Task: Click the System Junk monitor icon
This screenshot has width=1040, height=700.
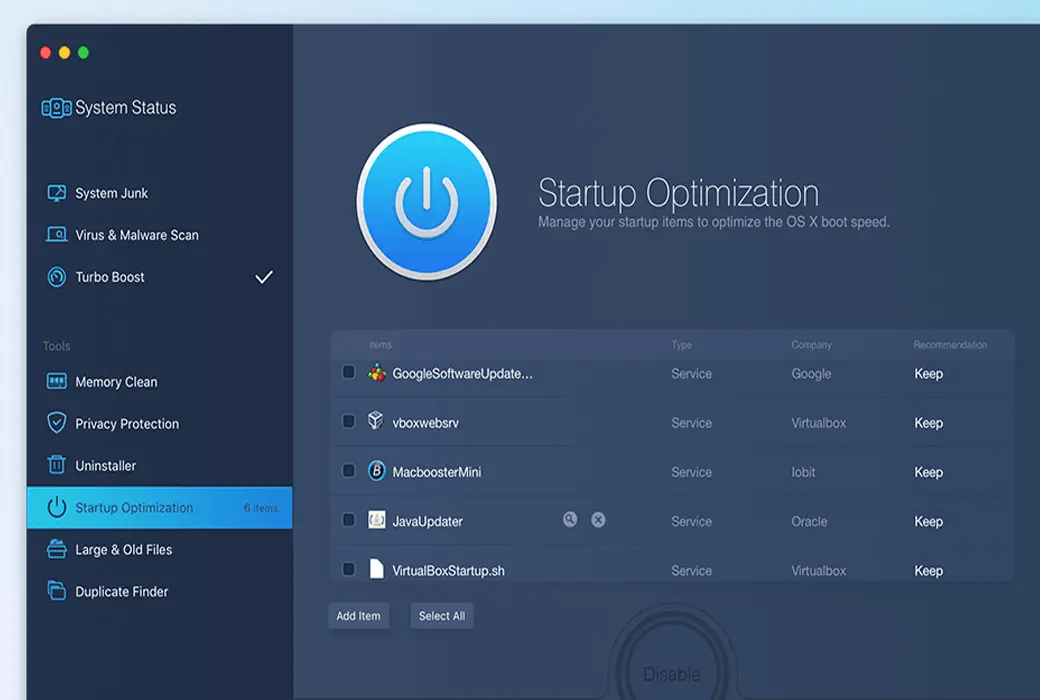Action: (x=56, y=193)
